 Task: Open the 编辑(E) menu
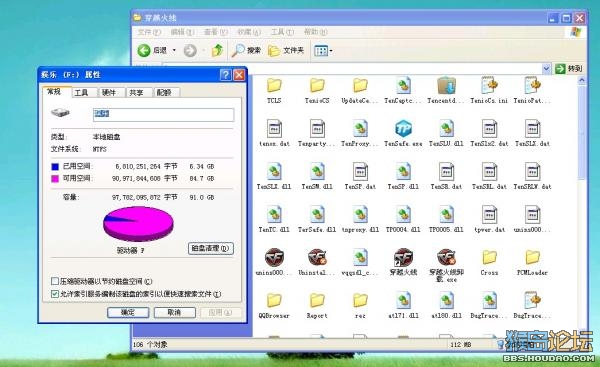pos(183,32)
